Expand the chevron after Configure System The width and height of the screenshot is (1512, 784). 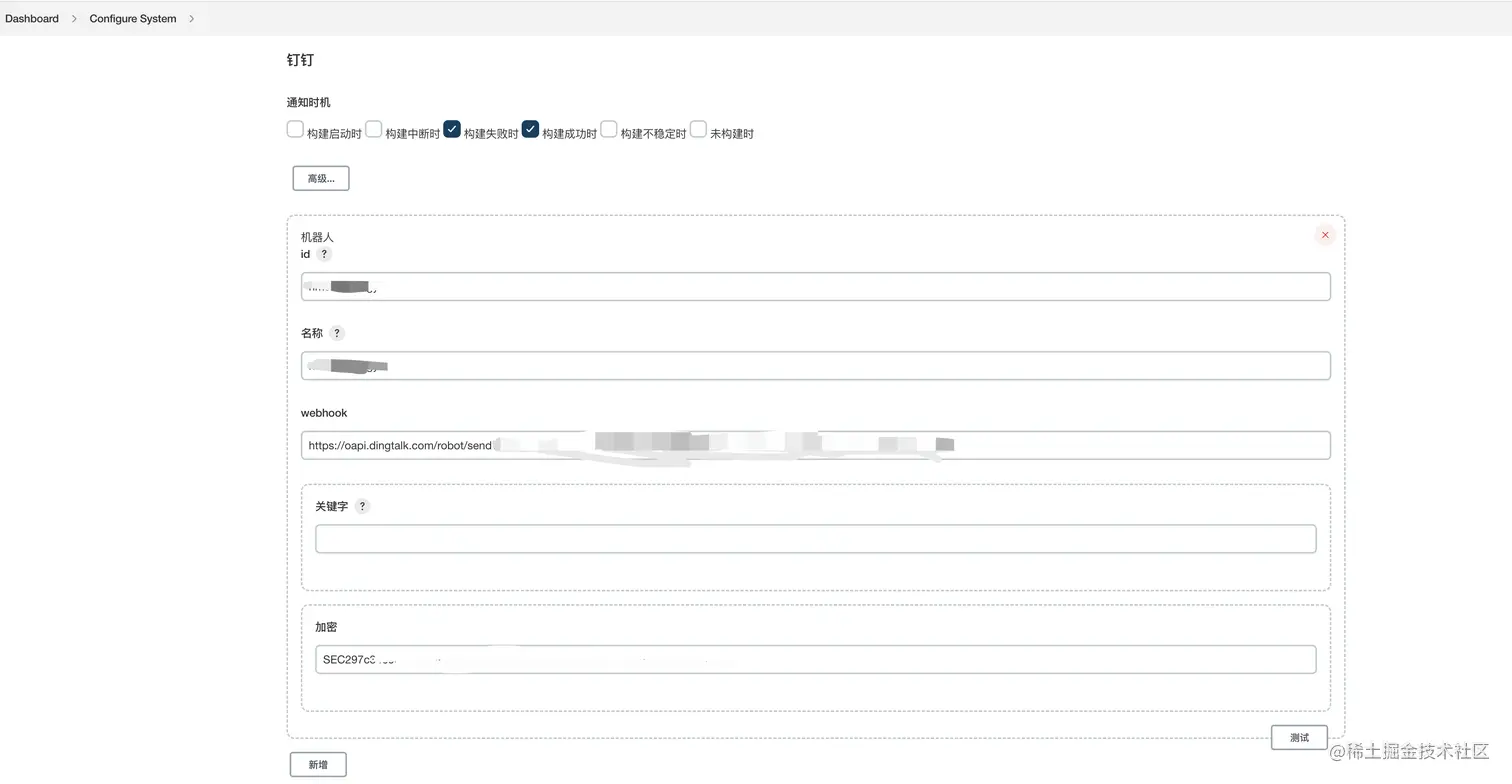[x=191, y=18]
